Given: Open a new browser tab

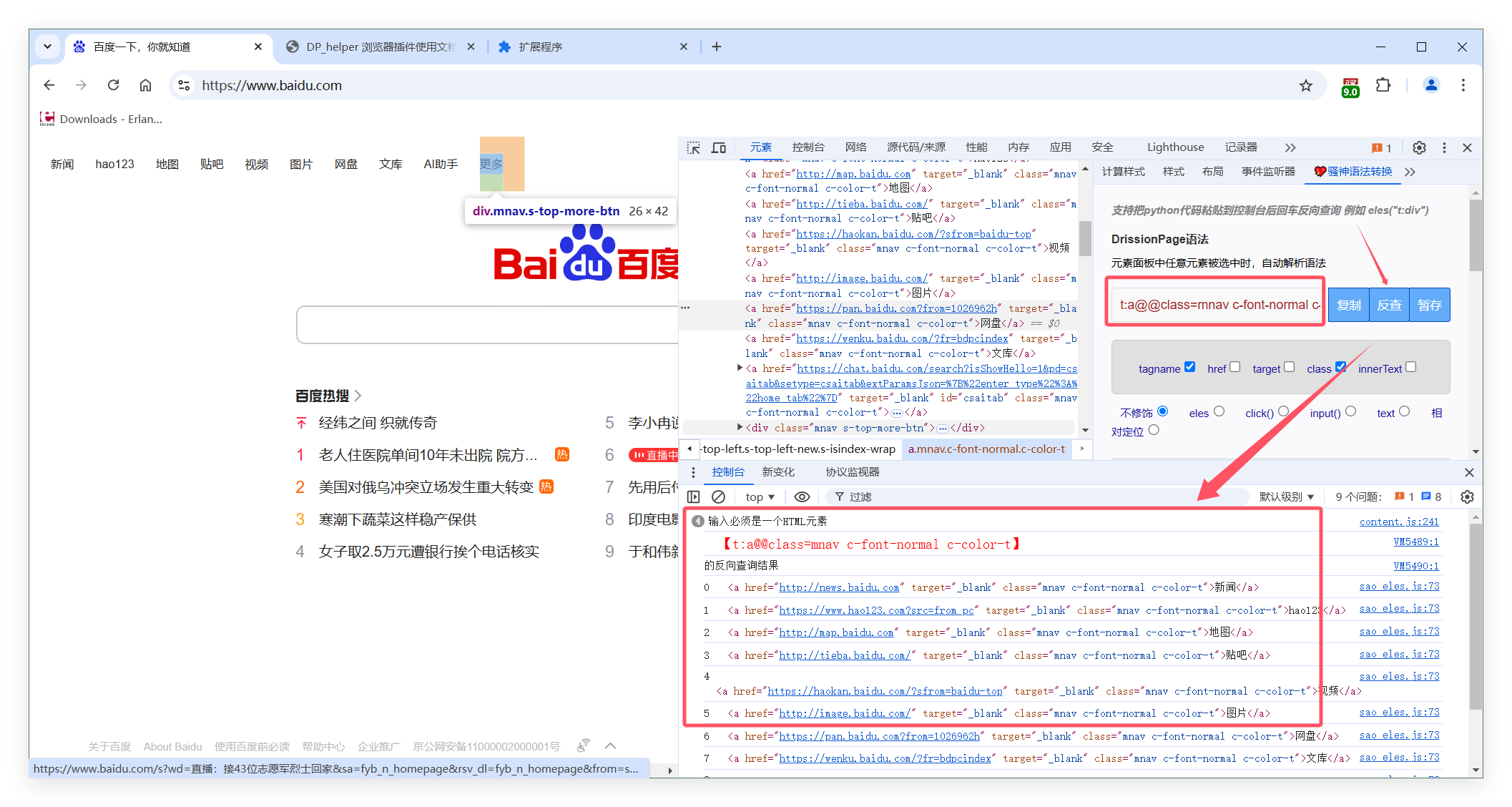Looking at the screenshot, I should [x=717, y=47].
